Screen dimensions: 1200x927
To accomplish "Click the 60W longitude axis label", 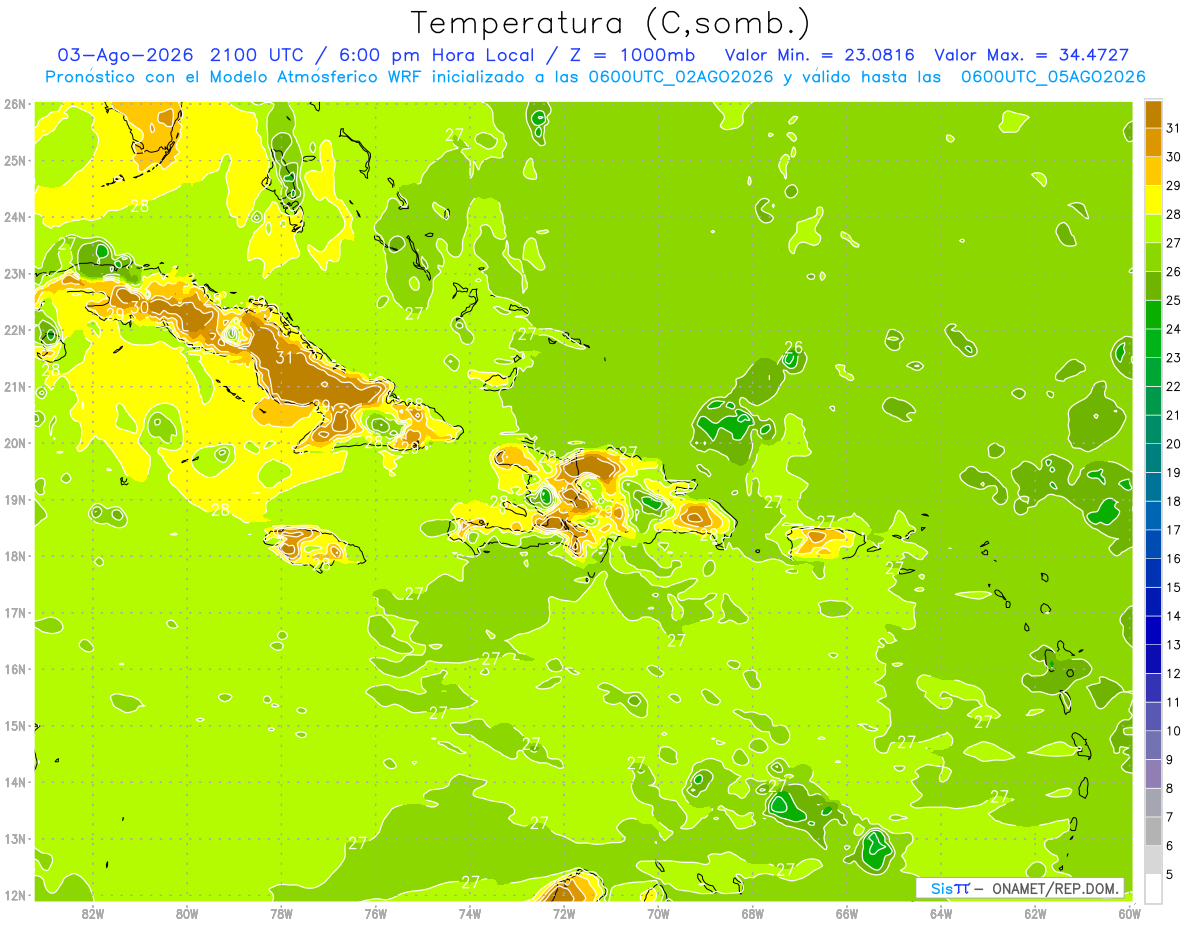I will [x=1129, y=913].
